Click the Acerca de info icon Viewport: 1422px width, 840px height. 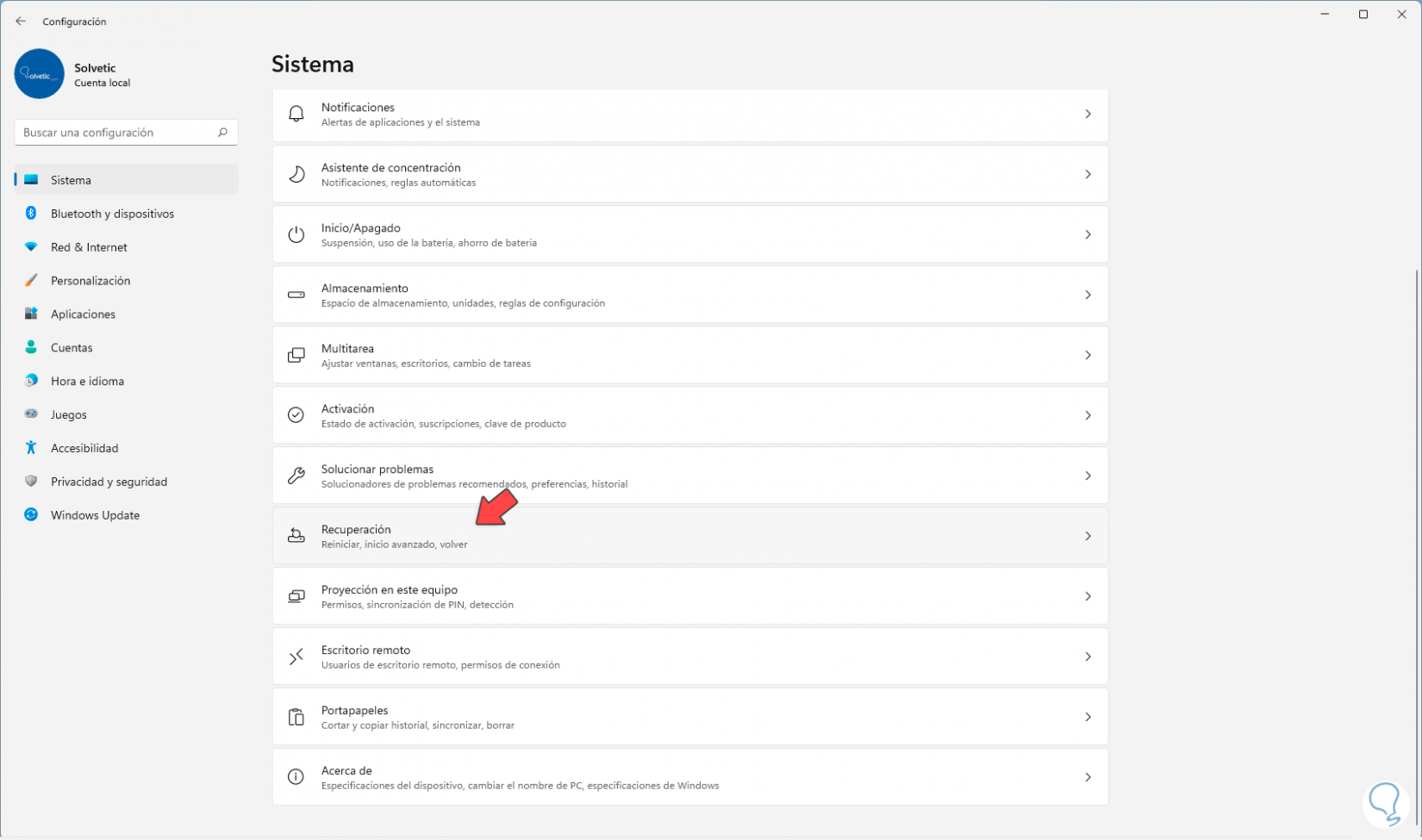click(x=296, y=777)
